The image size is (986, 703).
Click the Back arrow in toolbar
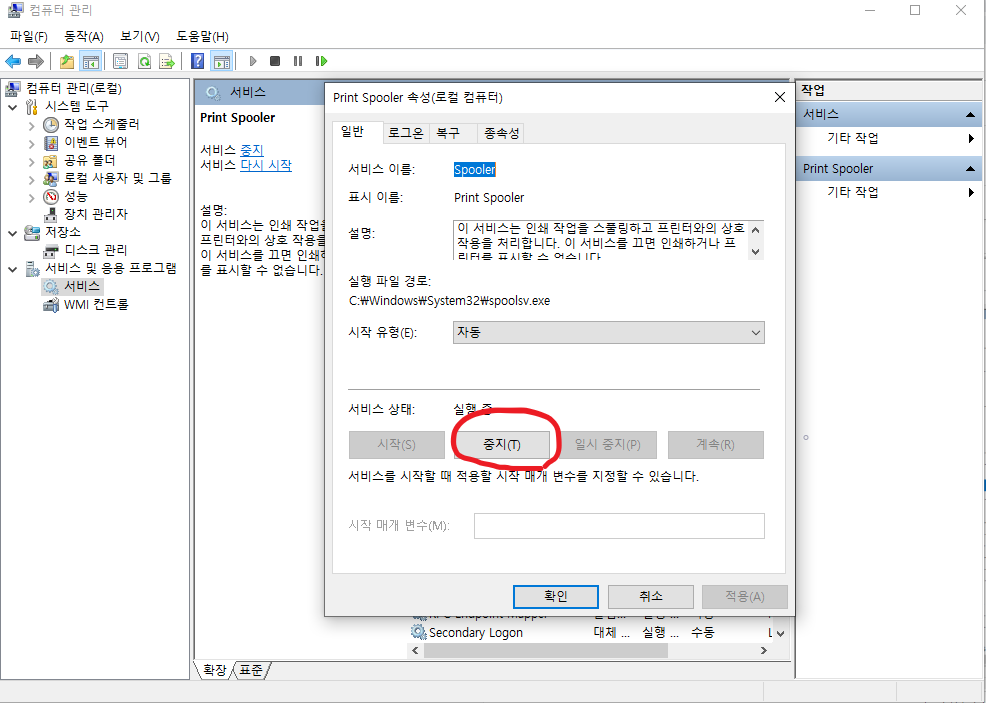click(x=13, y=61)
